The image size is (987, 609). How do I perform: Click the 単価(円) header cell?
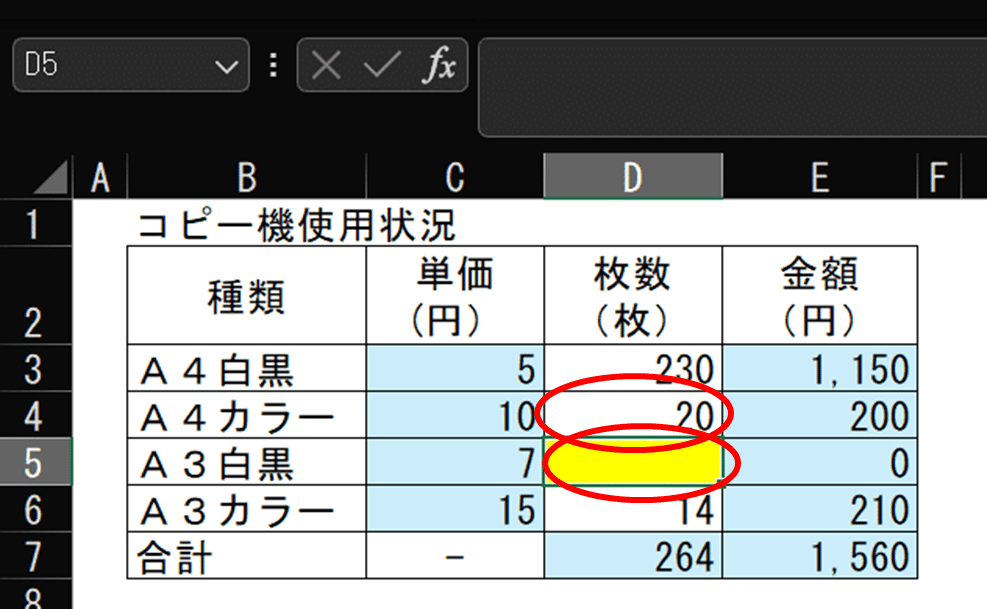[455, 295]
